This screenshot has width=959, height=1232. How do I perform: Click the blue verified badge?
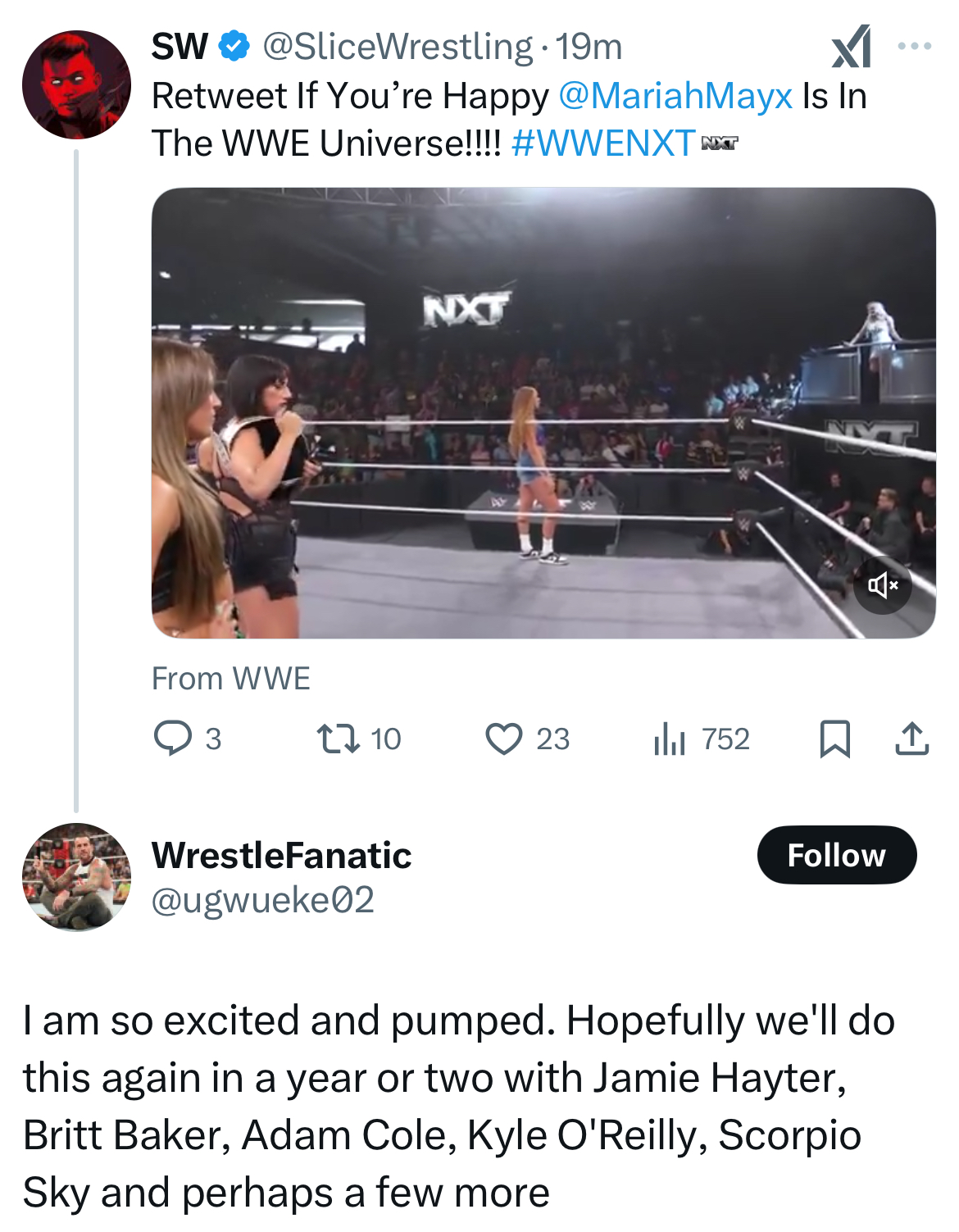coord(235,47)
